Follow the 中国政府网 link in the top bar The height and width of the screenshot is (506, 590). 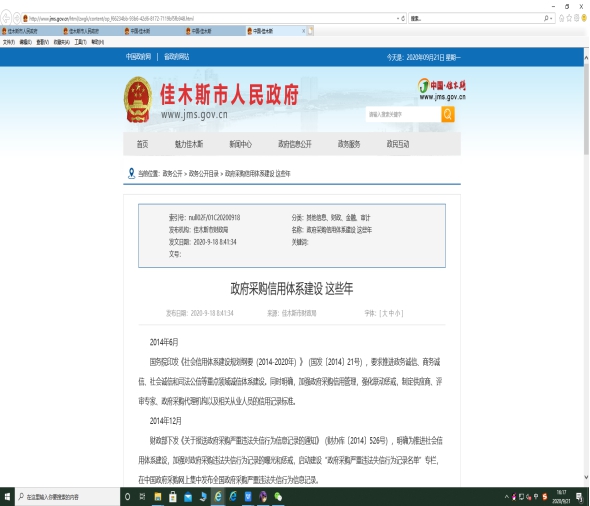click(x=138, y=57)
